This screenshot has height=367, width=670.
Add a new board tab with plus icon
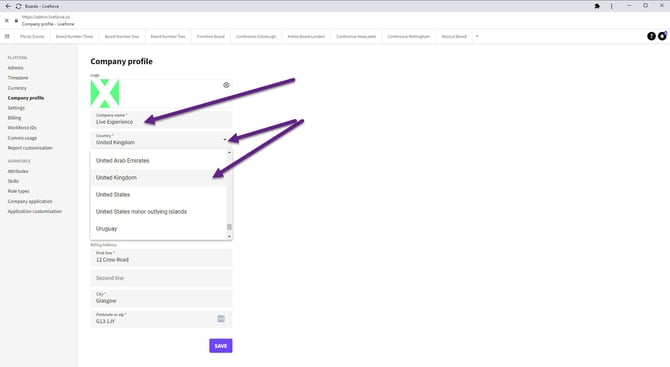click(x=477, y=36)
